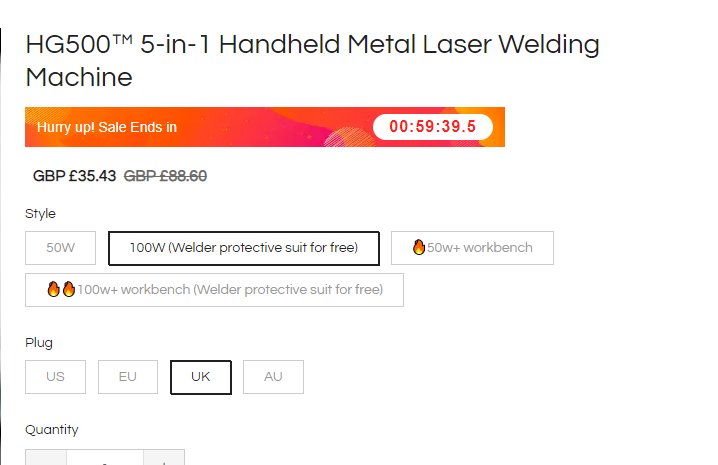Select the EU plug option
Image resolution: width=718 pixels, height=465 pixels.
128,377
